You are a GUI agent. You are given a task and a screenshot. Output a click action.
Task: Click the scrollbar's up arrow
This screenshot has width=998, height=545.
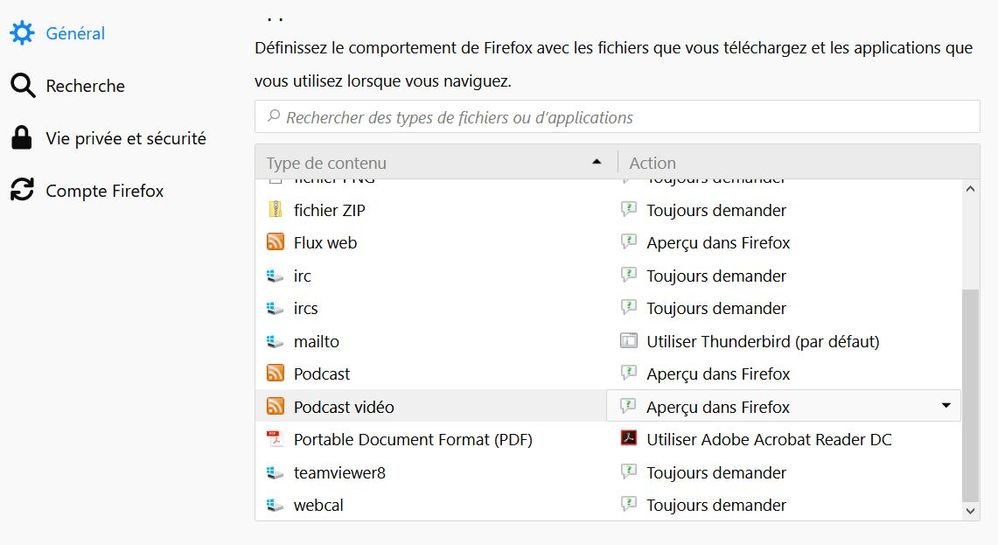(969, 189)
